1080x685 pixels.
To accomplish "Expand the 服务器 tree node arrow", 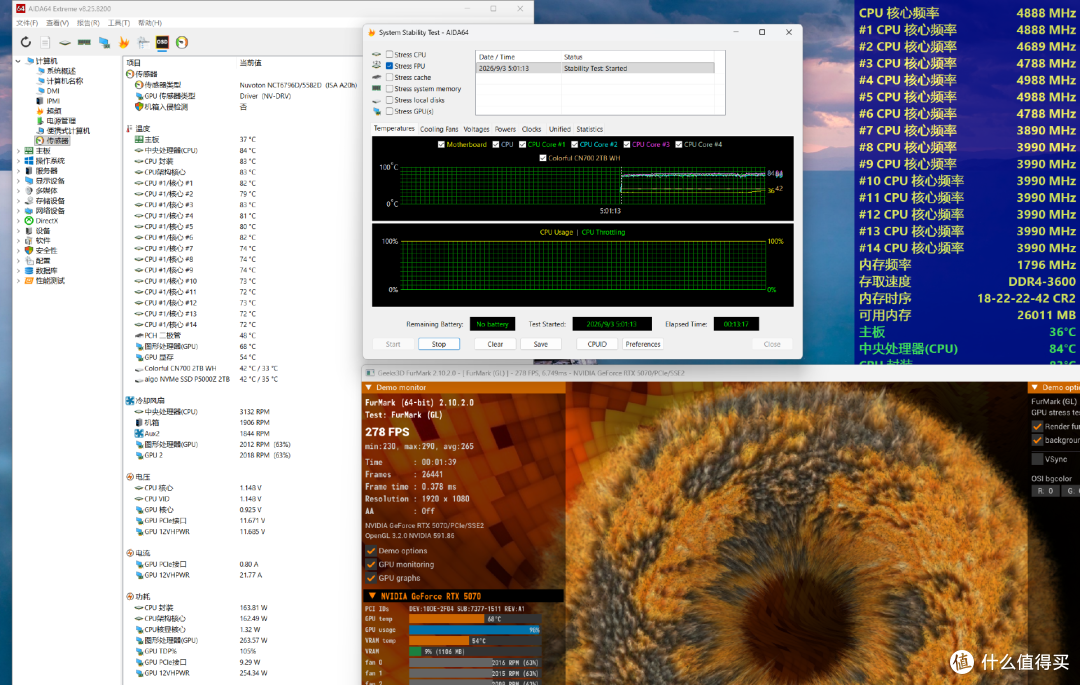I will point(18,171).
